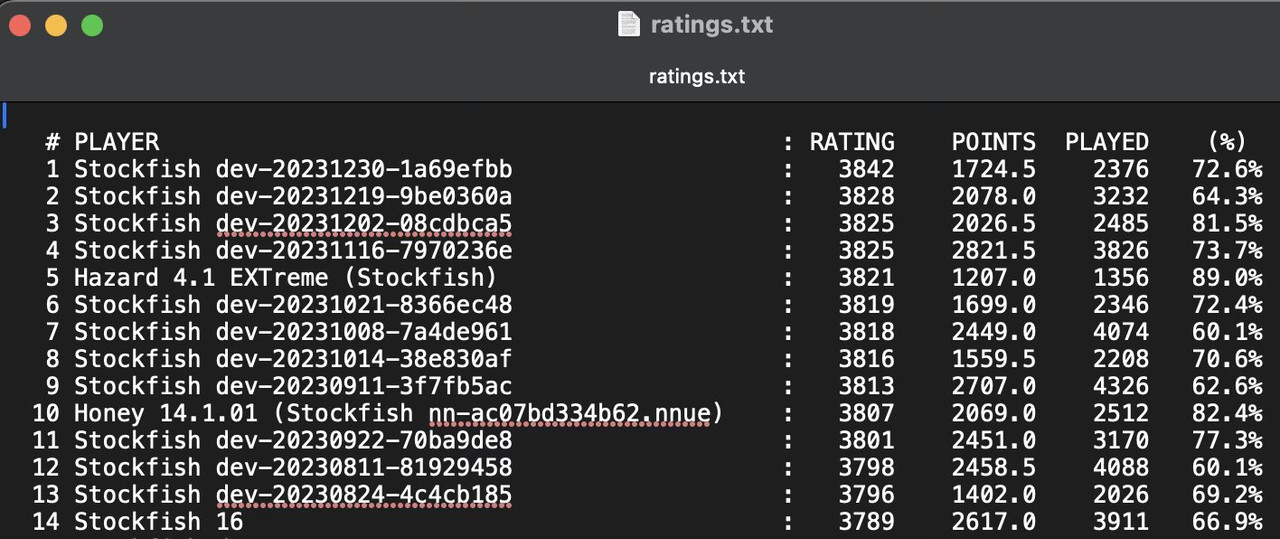This screenshot has width=1280, height=539.
Task: Click points value 2821.5
Action: (x=993, y=250)
